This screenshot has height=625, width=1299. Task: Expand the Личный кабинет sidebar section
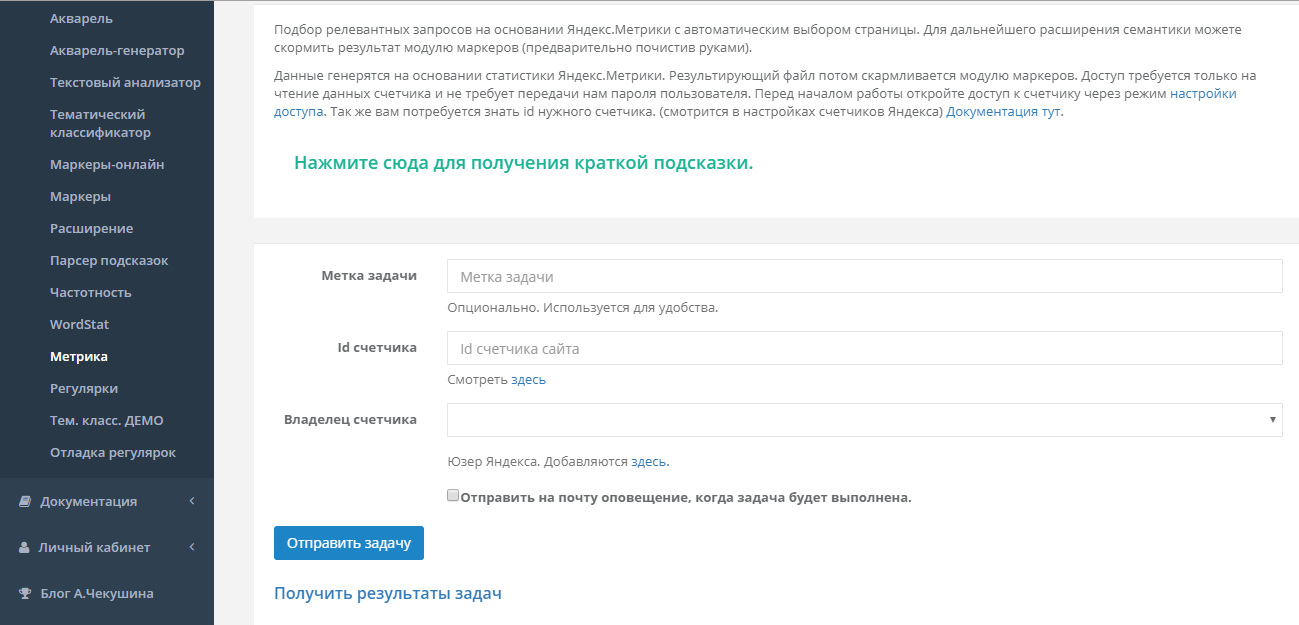[95, 547]
